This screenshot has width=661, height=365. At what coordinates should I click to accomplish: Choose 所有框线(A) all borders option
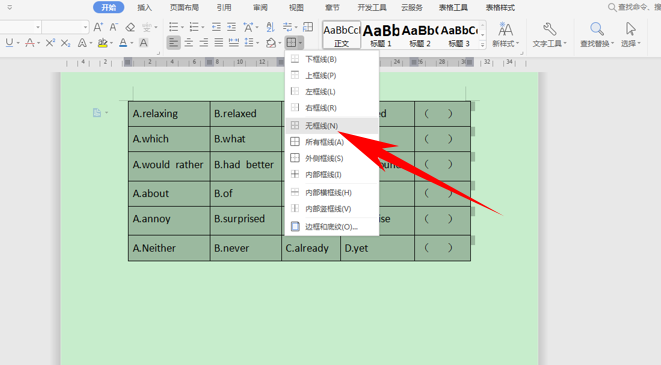click(x=332, y=142)
